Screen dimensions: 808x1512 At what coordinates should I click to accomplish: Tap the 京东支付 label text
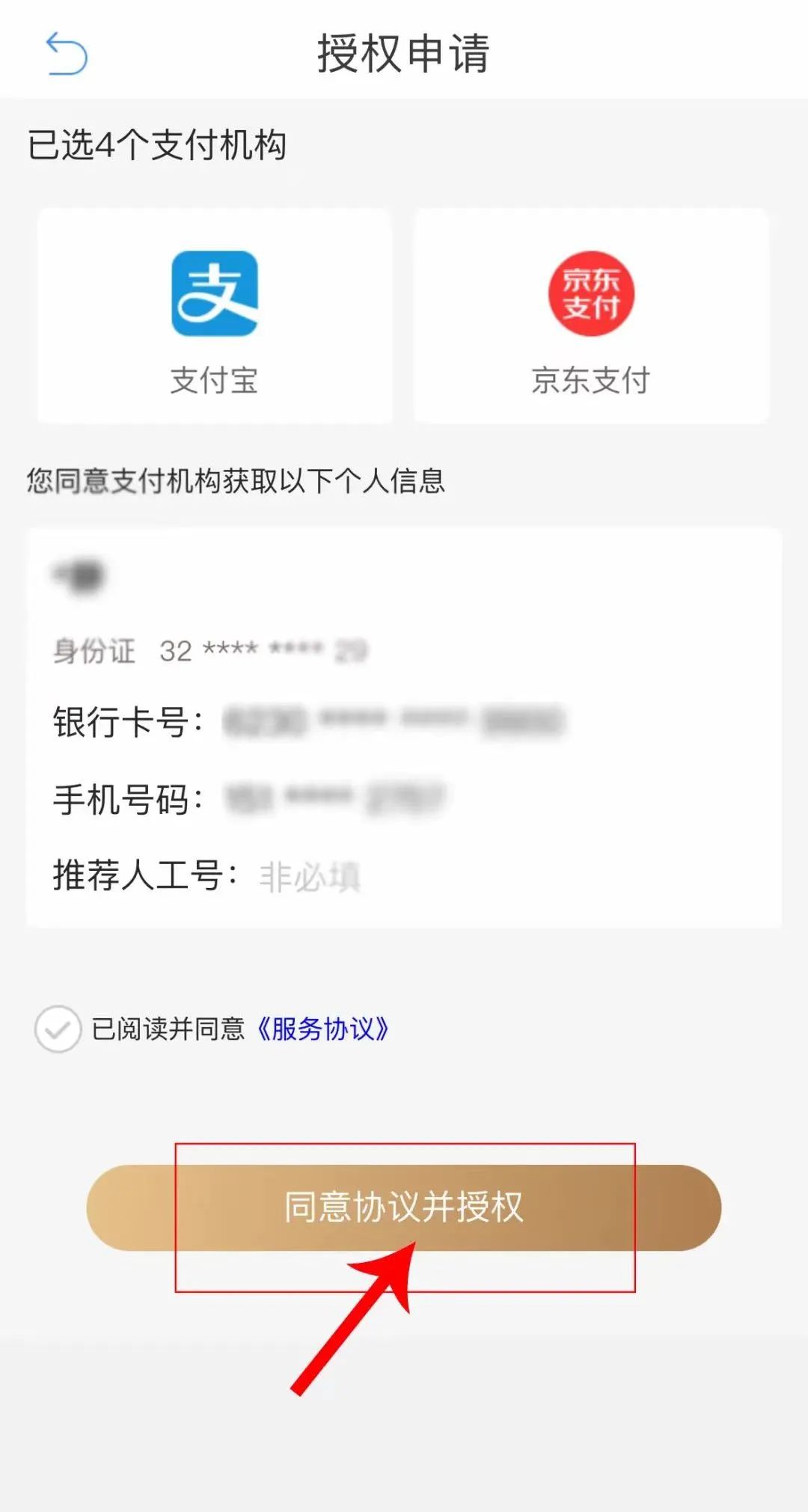coord(590,381)
